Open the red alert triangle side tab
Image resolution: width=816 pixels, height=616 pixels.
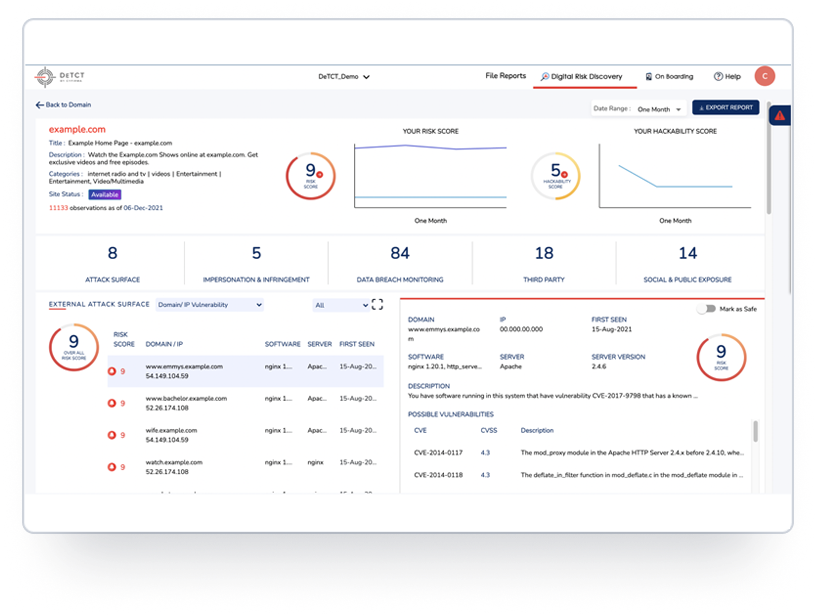[780, 116]
